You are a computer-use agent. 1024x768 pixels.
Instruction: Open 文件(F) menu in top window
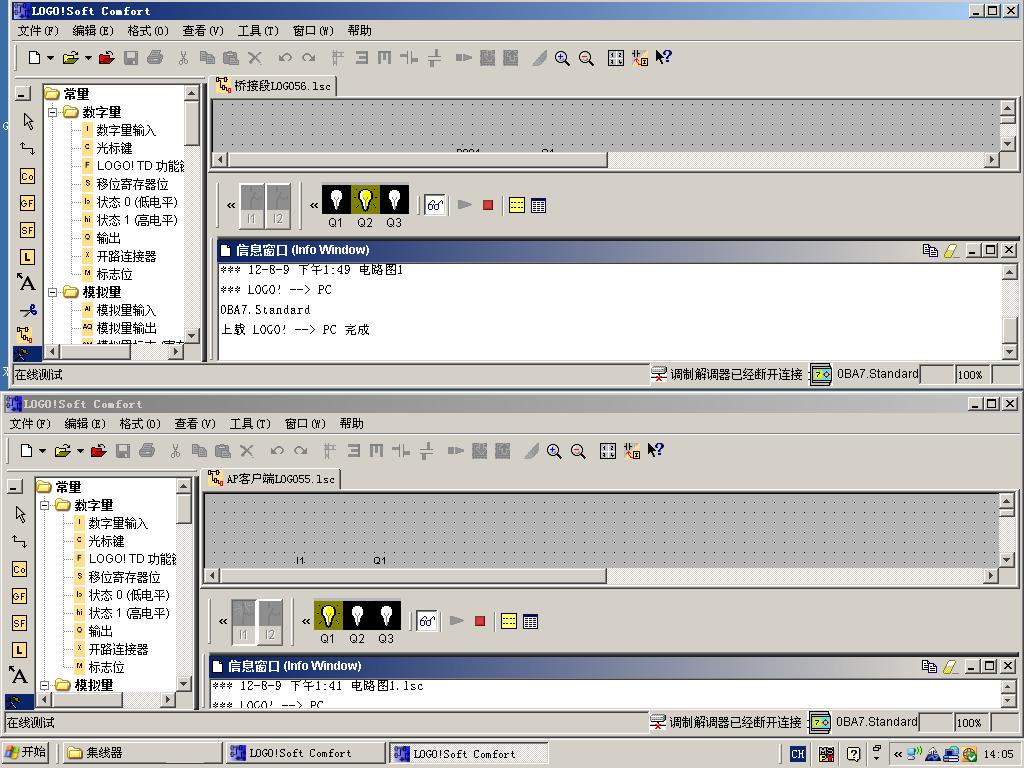pos(37,31)
